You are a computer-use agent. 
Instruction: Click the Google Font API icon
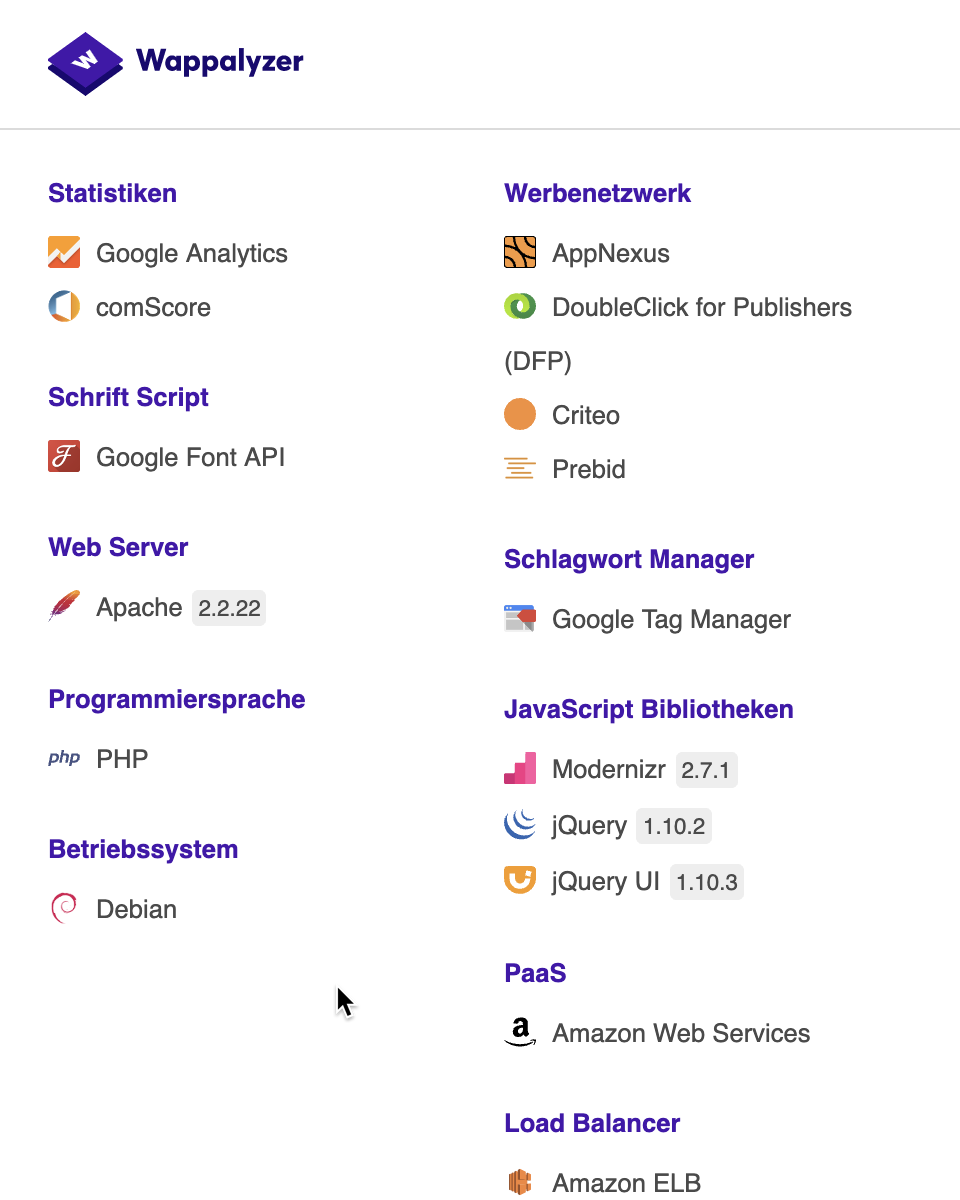64,457
